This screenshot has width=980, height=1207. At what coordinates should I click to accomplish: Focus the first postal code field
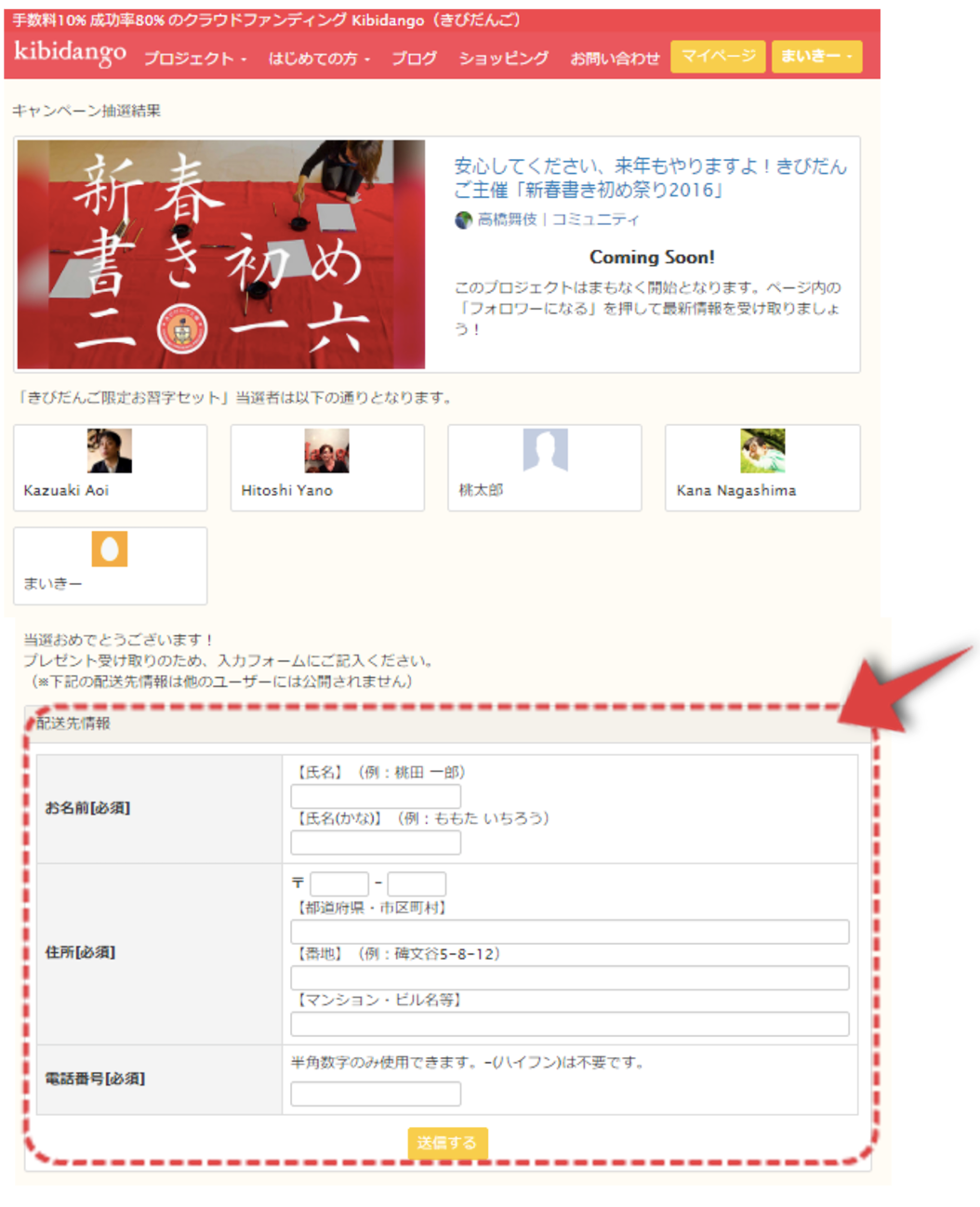[339, 883]
